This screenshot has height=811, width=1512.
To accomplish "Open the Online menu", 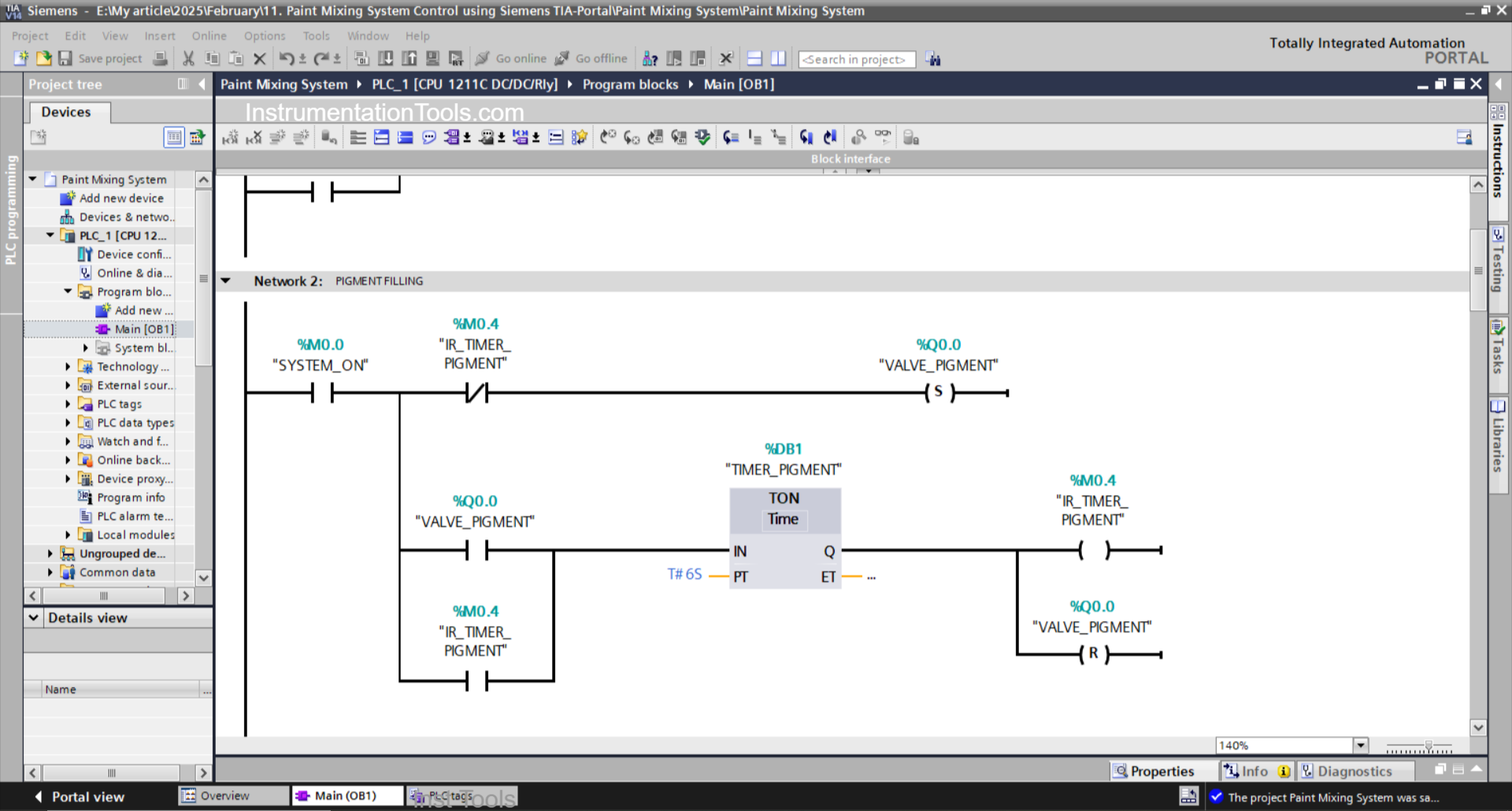I will click(208, 36).
